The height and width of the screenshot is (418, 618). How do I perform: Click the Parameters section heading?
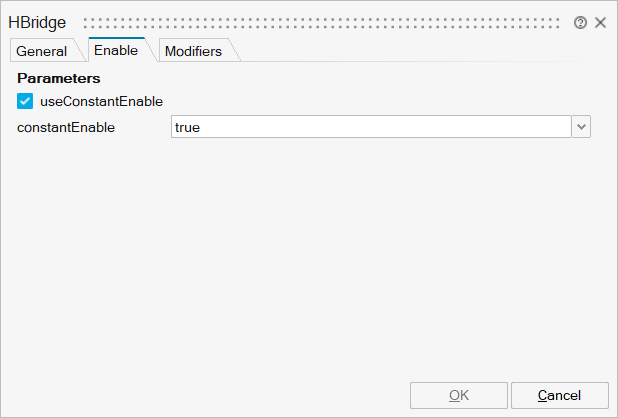[x=59, y=77]
